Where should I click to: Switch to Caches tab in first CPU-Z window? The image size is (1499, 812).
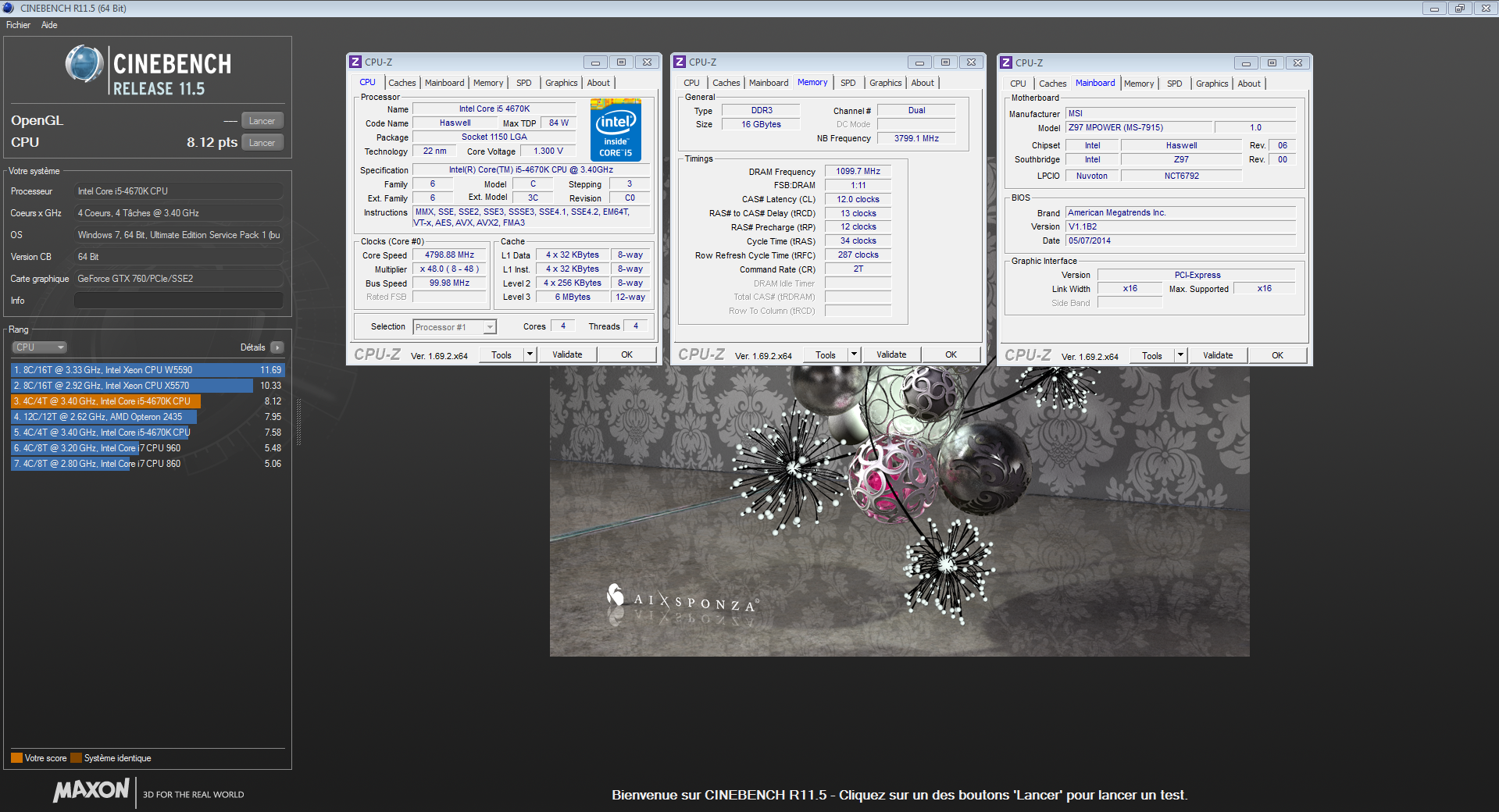click(x=402, y=83)
